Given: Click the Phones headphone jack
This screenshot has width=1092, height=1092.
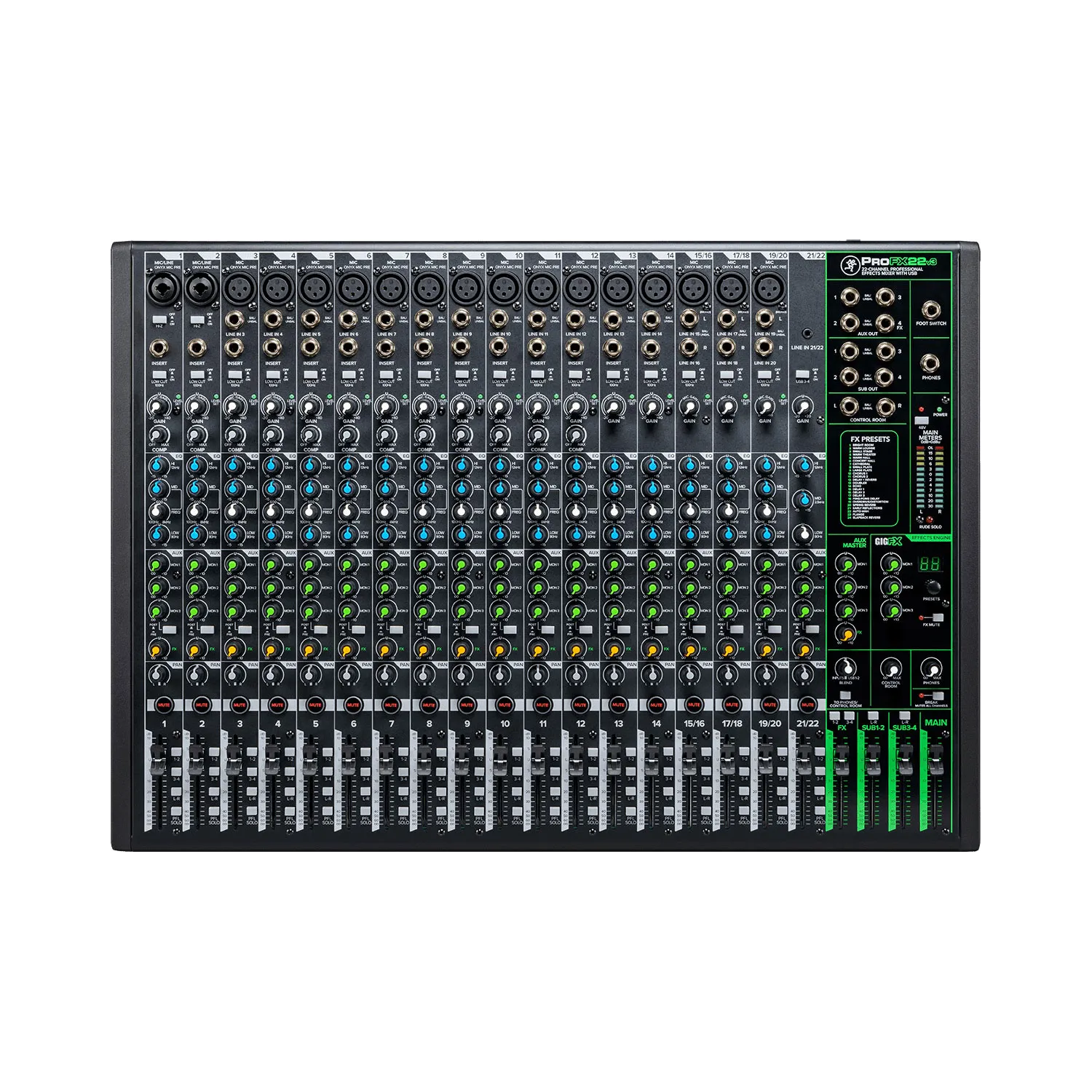Looking at the screenshot, I should tap(931, 363).
